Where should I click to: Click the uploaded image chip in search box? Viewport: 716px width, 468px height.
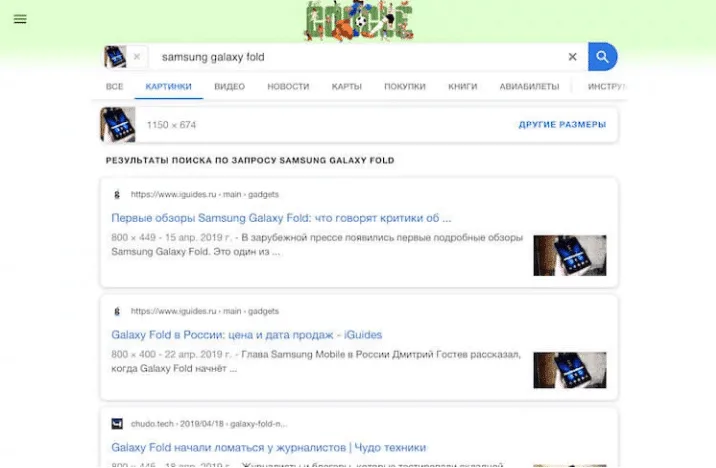[115, 57]
